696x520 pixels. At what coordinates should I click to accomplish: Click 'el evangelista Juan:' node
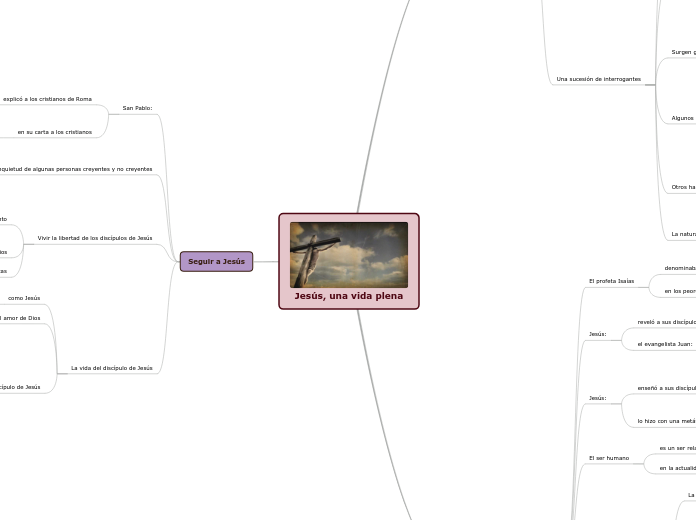[x=665, y=344]
